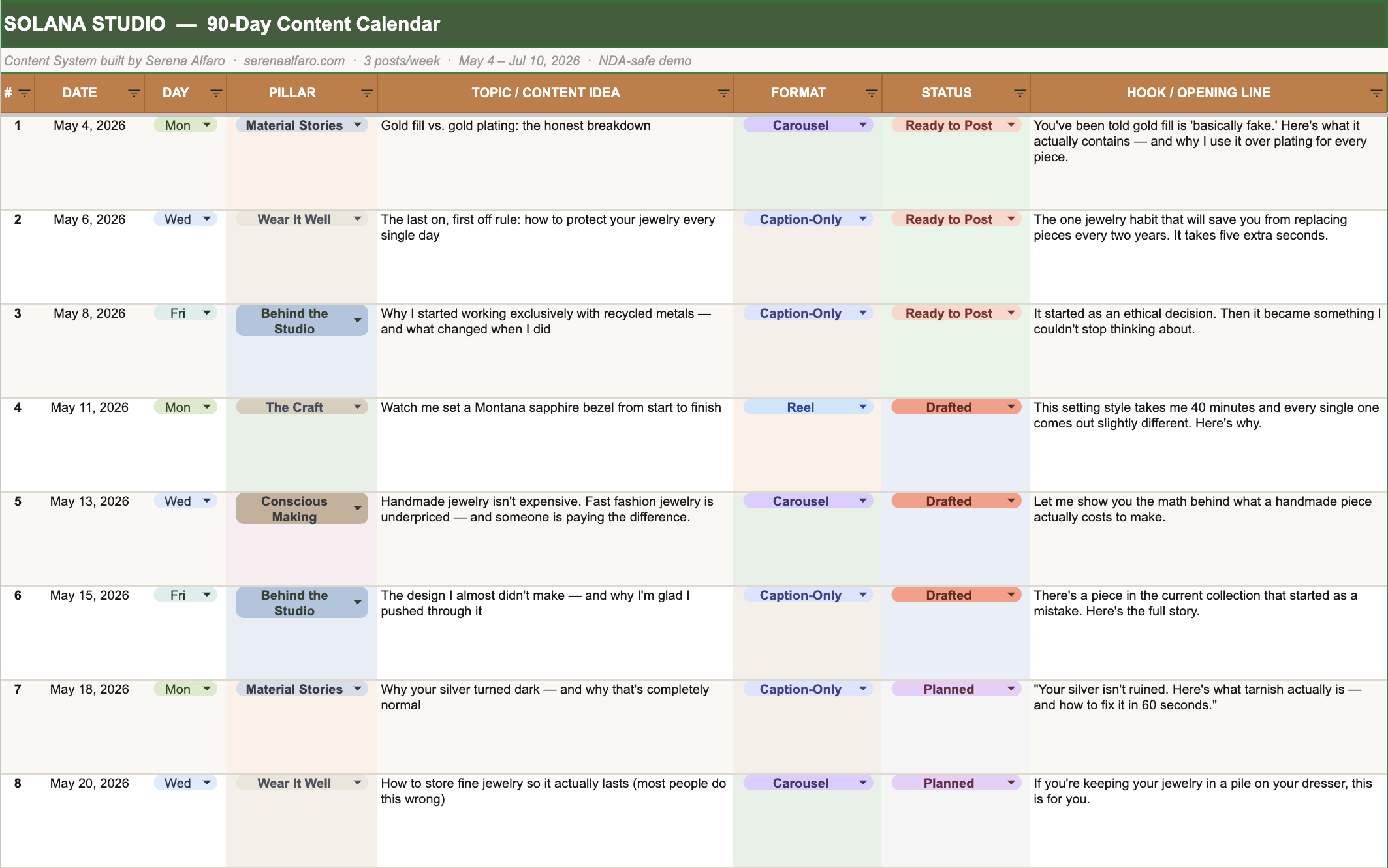Expand the Drafted status dropdown in row 5
Screen dimensions: 1388x868
coord(1011,501)
